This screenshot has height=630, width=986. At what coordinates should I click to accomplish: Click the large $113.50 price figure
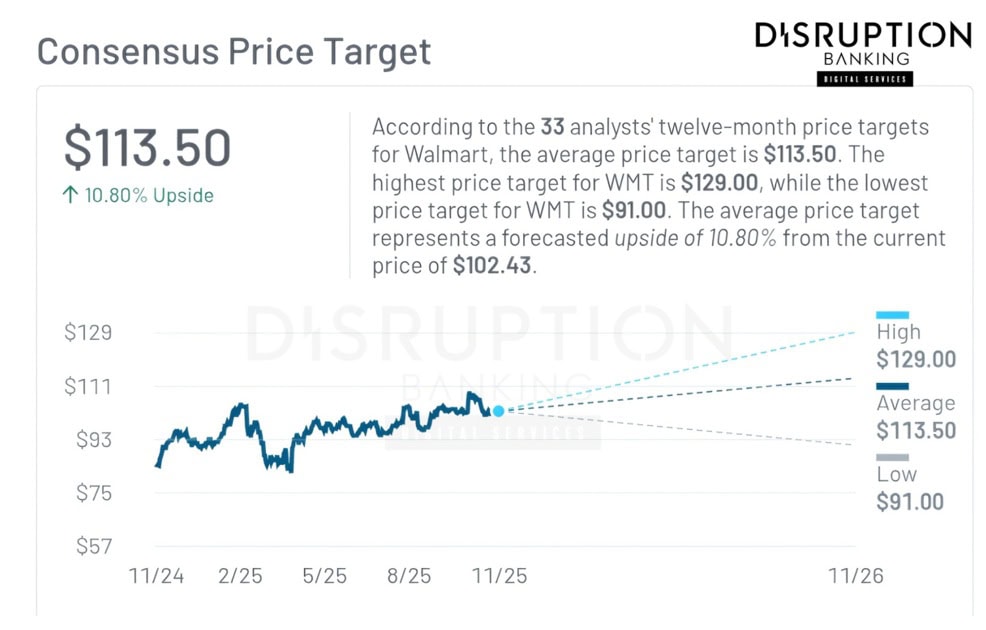(x=147, y=147)
